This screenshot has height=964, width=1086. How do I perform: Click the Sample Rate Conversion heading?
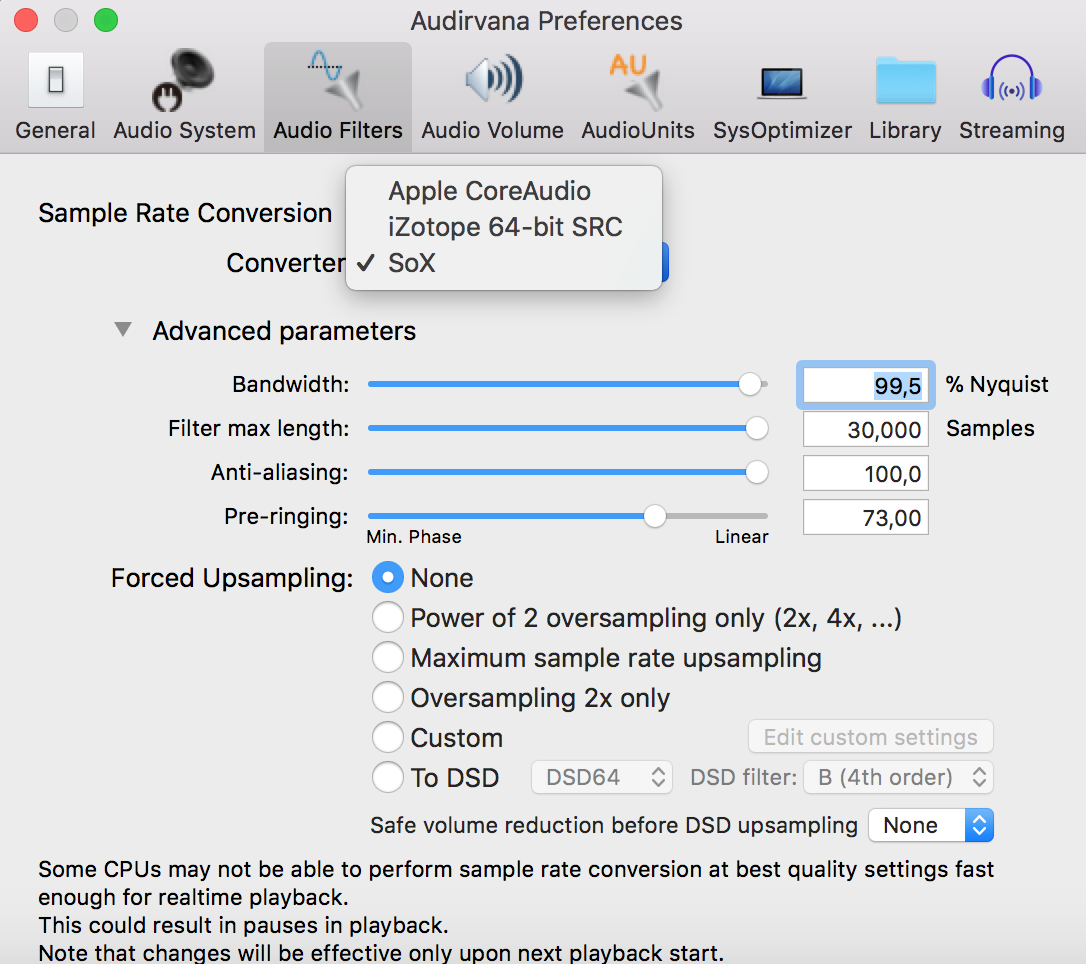[185, 213]
